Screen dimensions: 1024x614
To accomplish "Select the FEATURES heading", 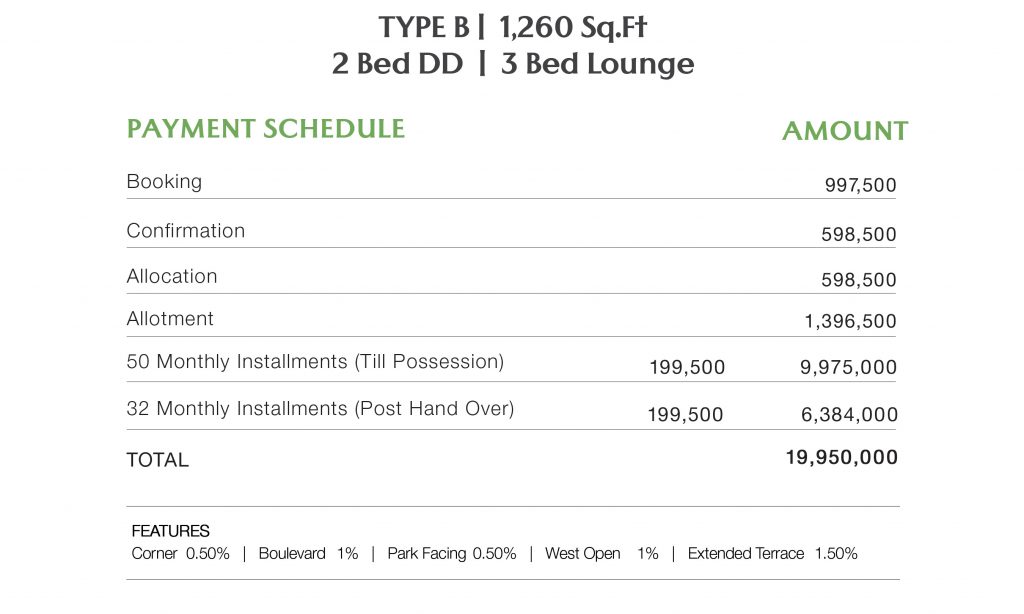I will click(x=170, y=532).
